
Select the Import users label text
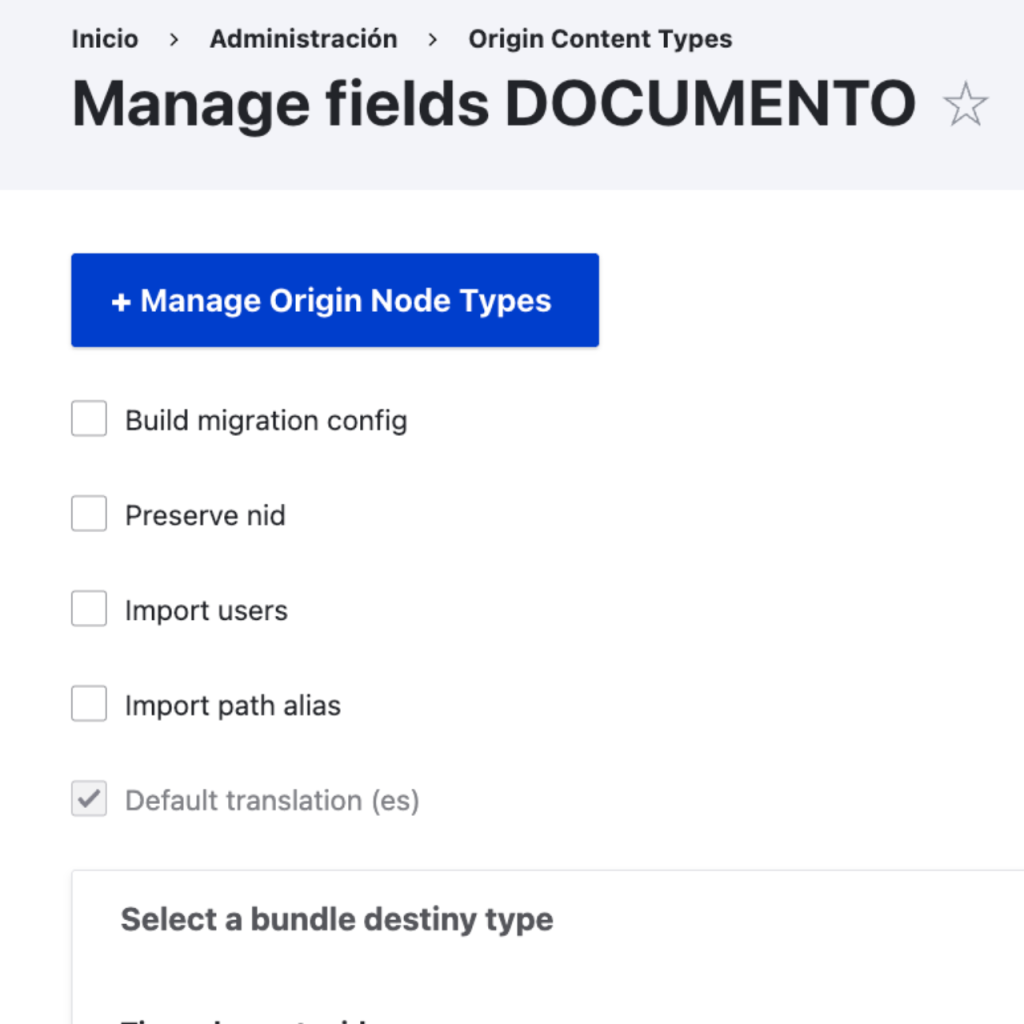pyautogui.click(x=206, y=610)
